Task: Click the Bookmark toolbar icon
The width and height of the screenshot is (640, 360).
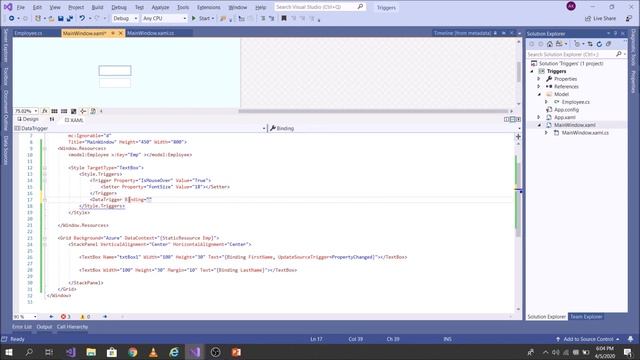Action: (x=284, y=18)
